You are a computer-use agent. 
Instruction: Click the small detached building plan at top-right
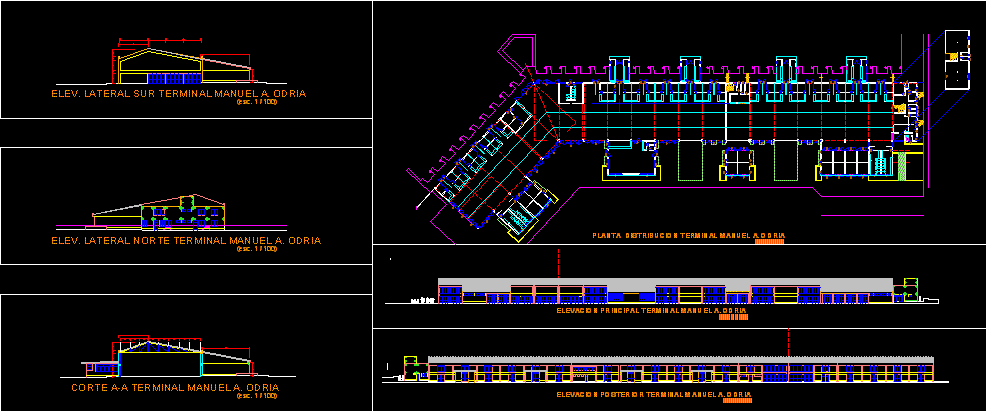pos(956,60)
